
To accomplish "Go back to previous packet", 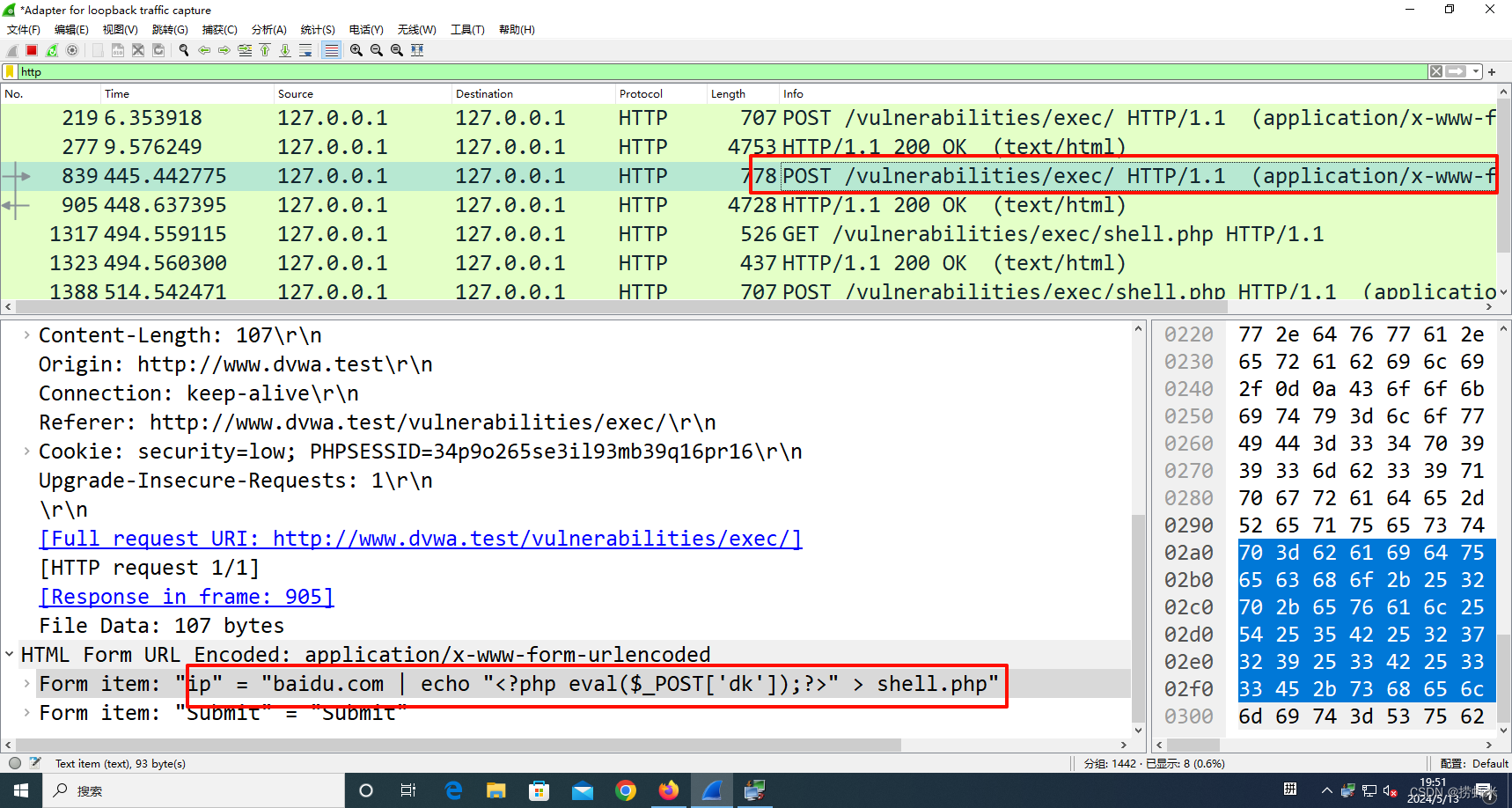I will coord(204,50).
